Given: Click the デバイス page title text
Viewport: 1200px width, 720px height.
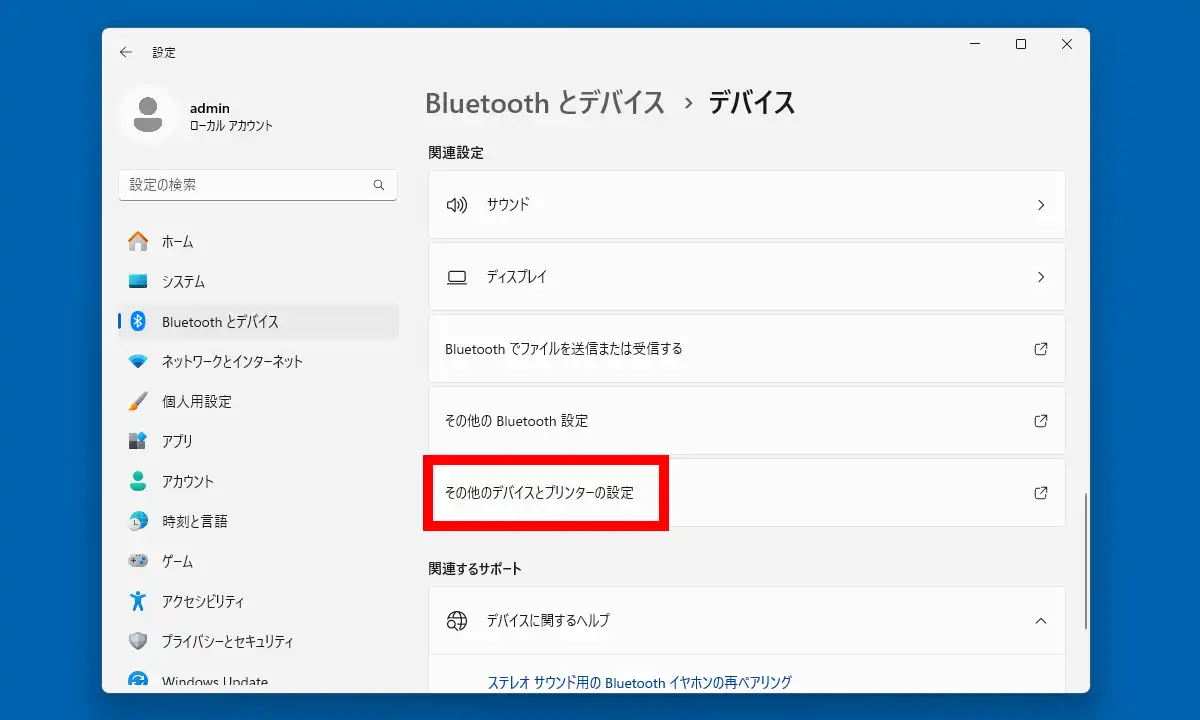Looking at the screenshot, I should click(x=752, y=102).
